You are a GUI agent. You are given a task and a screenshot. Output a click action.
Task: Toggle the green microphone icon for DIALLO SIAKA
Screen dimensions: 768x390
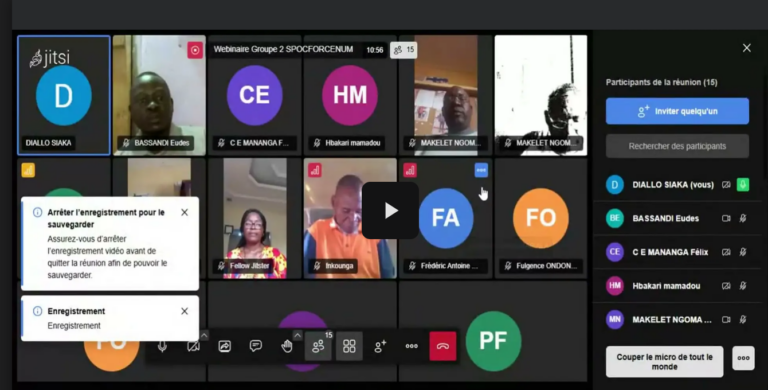point(743,185)
